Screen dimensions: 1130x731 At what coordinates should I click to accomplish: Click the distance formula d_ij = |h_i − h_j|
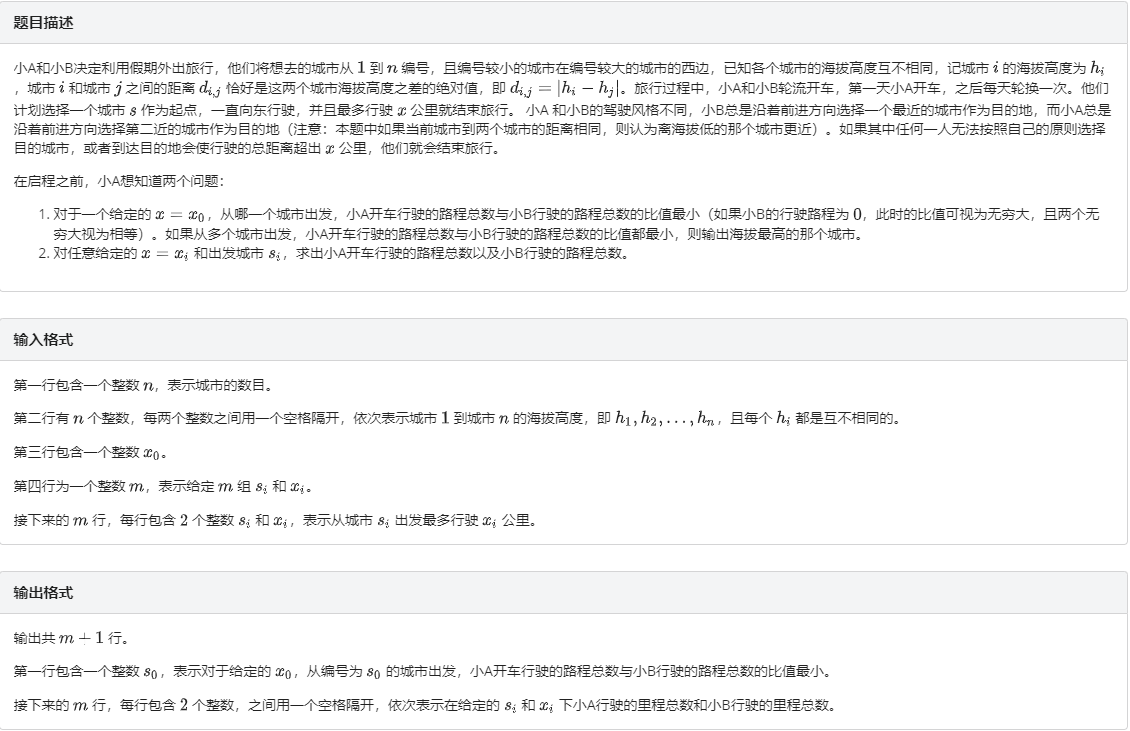pos(564,89)
